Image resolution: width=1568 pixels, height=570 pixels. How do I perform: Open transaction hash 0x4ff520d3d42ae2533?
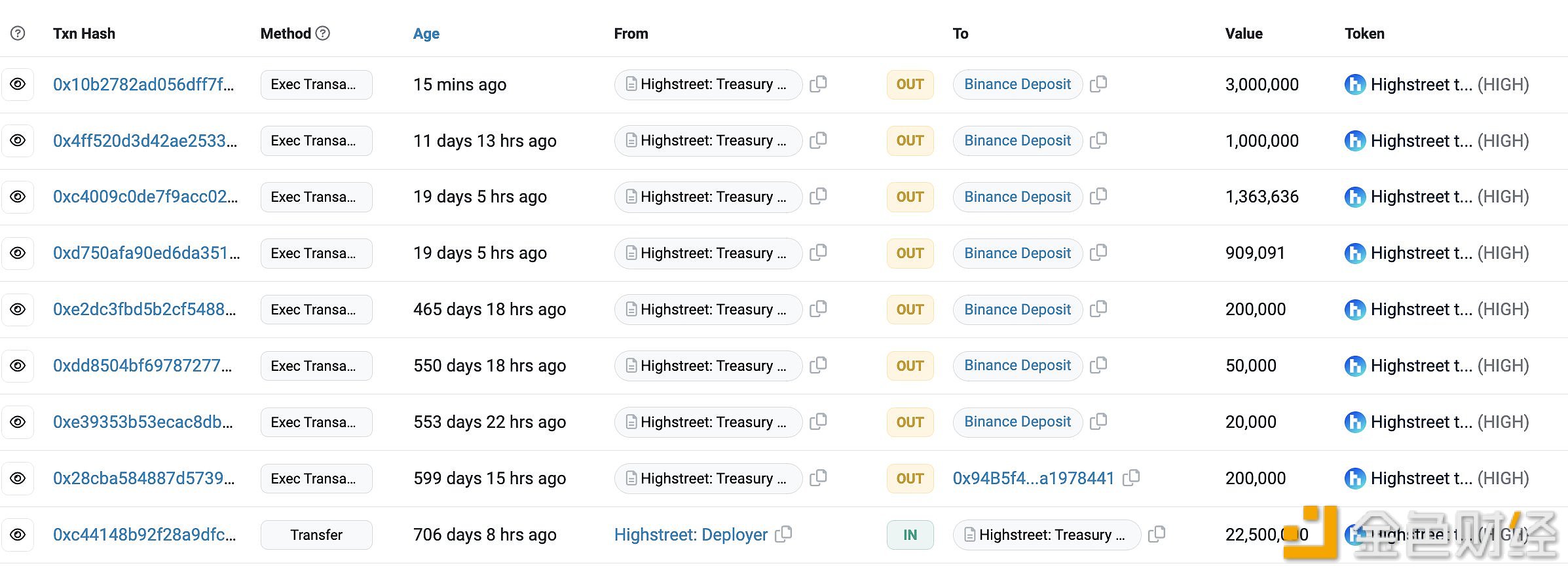[145, 141]
